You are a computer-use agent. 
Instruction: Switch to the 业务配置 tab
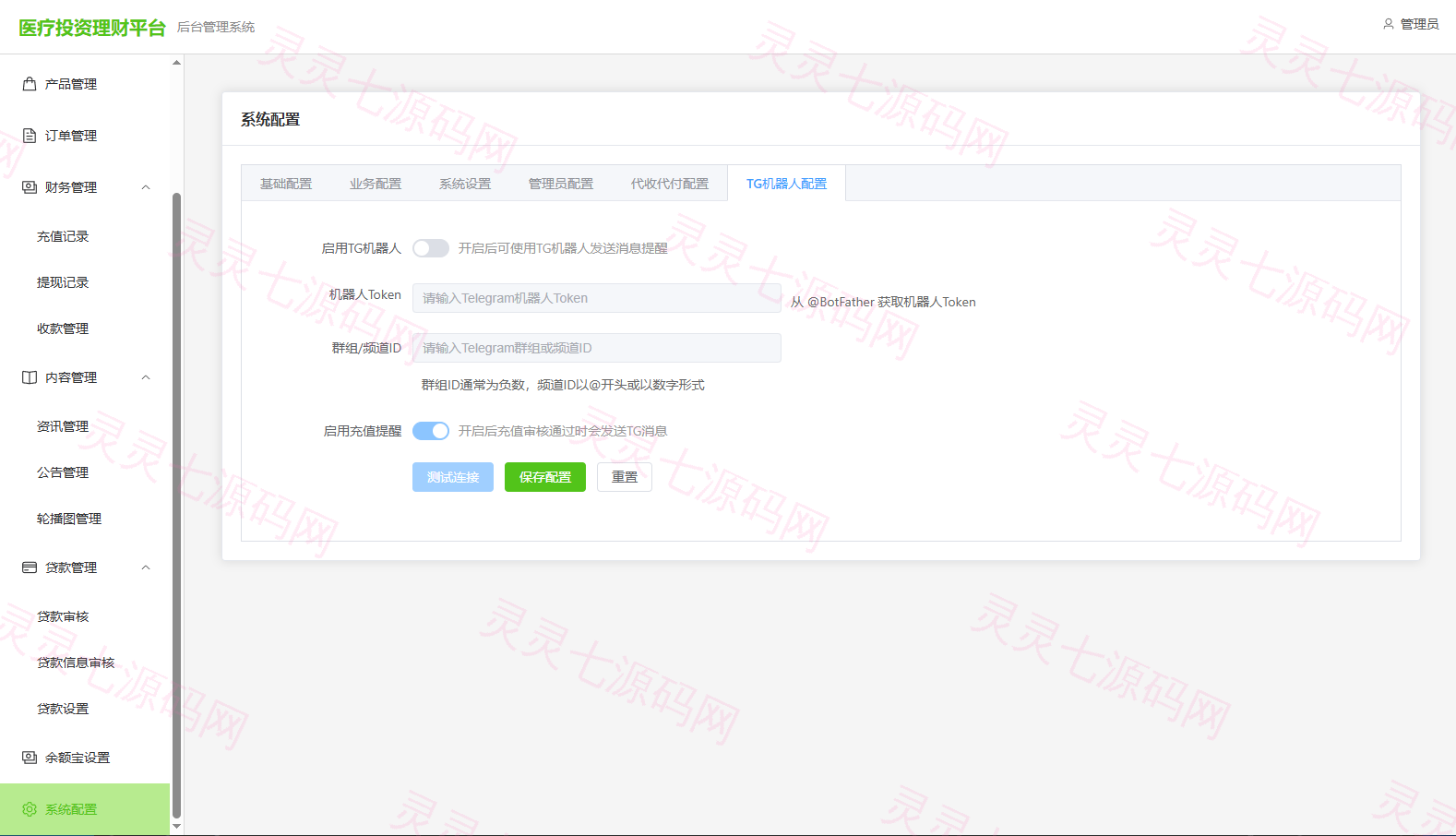pos(376,184)
